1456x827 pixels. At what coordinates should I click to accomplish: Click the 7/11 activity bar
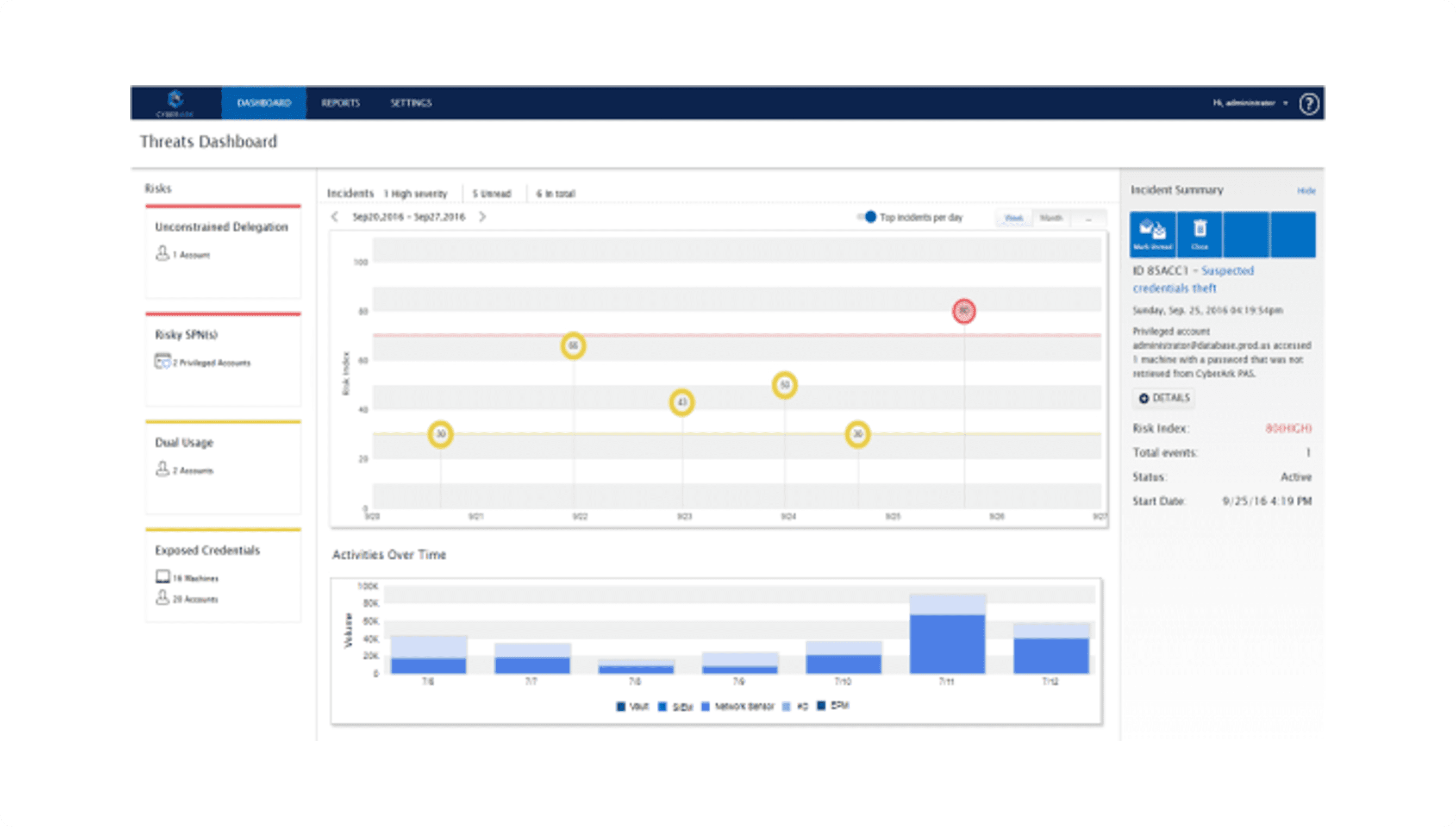point(947,634)
